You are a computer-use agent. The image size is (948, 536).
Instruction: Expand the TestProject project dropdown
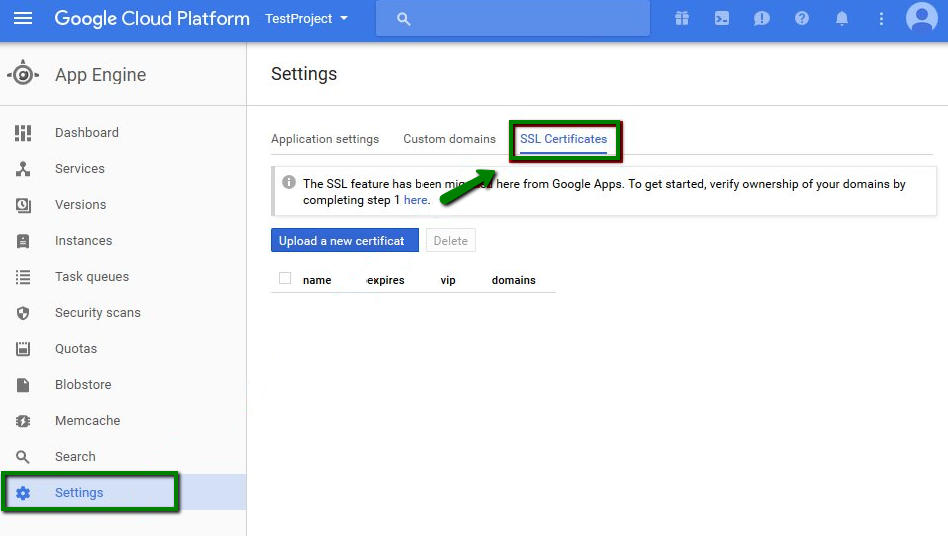click(307, 19)
